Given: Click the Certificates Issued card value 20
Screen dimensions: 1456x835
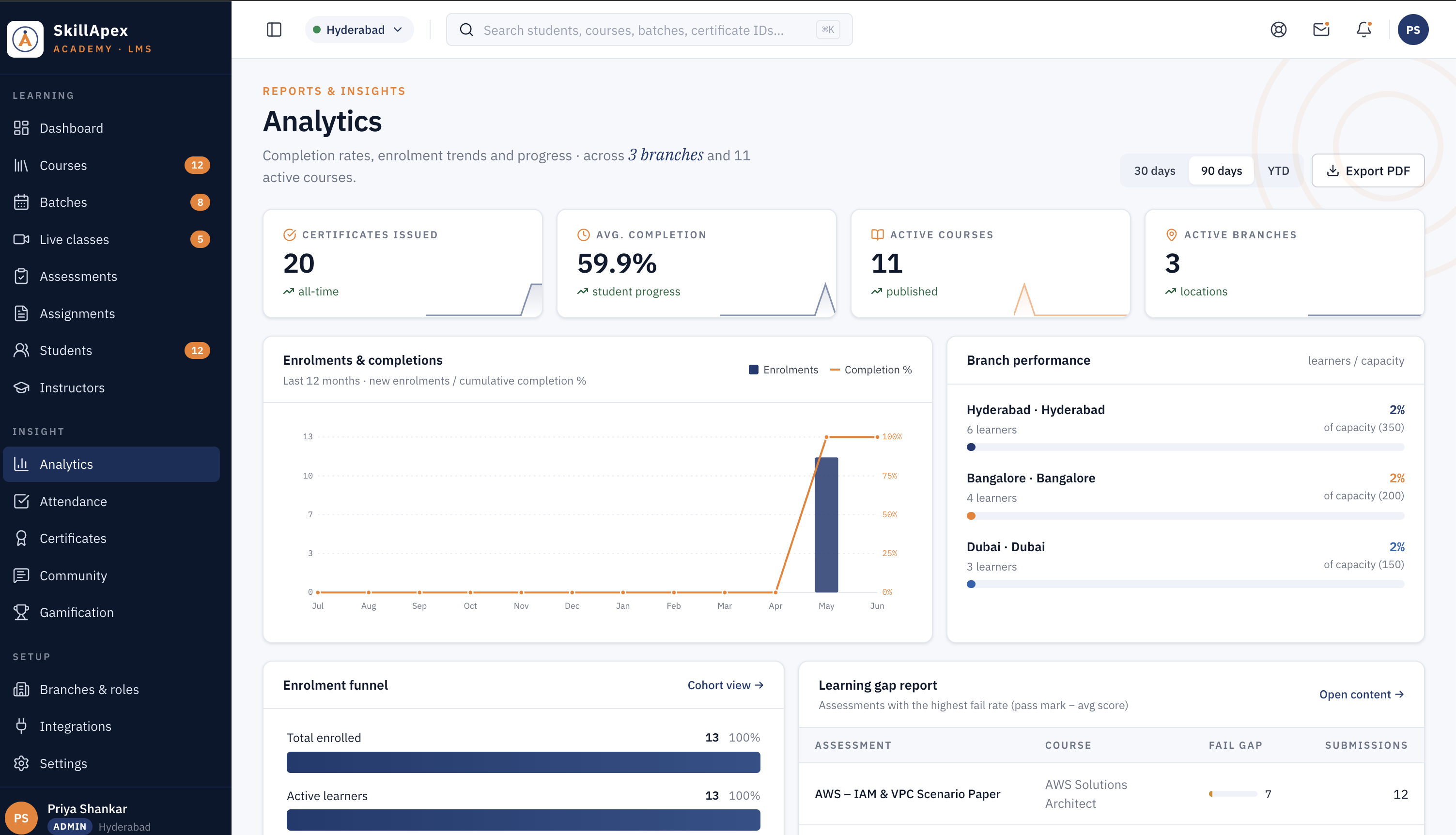Looking at the screenshot, I should pos(299,263).
